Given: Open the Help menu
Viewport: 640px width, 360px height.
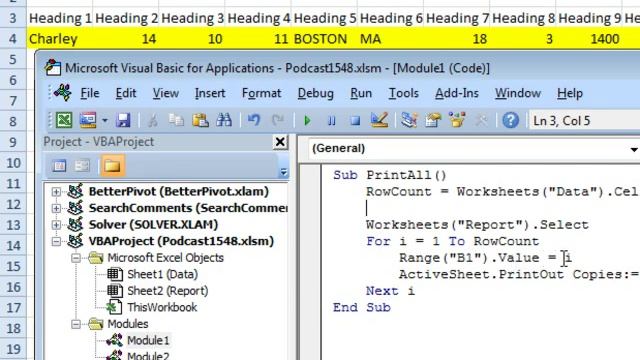Looking at the screenshot, I should [x=570, y=93].
